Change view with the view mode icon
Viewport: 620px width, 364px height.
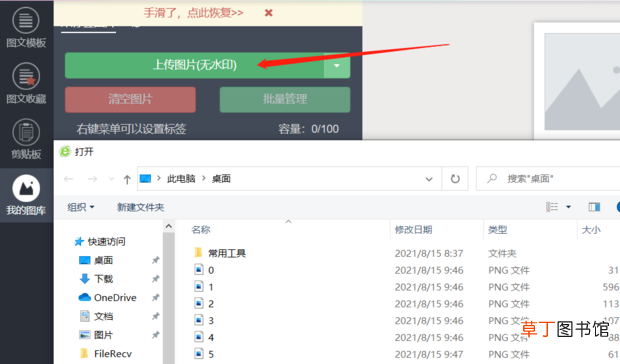552,207
